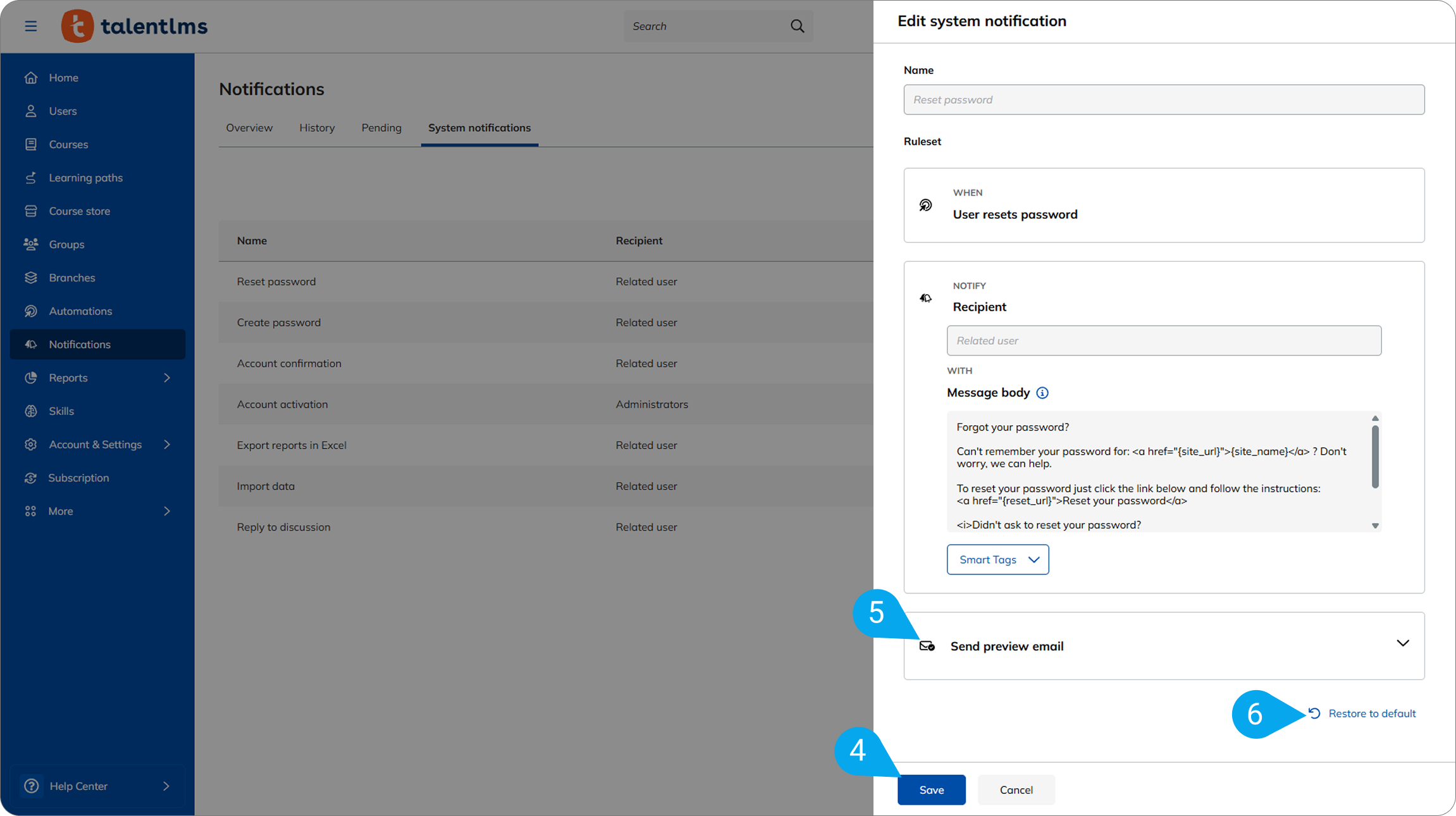This screenshot has width=1456, height=816.
Task: Expand the Help Center menu
Action: coord(166,786)
